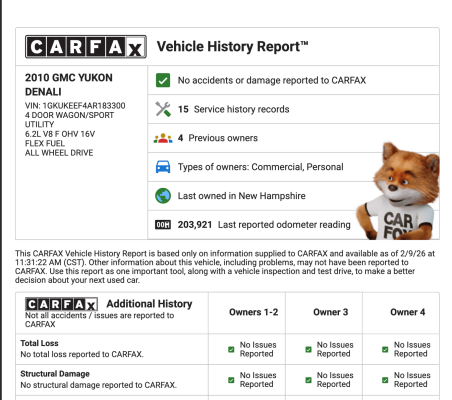Click the wrench service history icon

click(x=163, y=109)
